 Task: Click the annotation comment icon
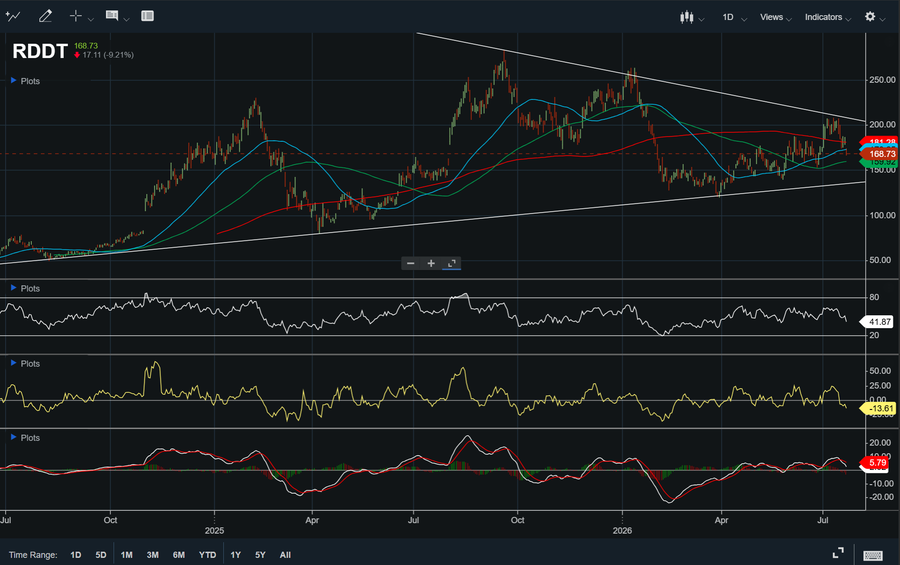point(112,16)
